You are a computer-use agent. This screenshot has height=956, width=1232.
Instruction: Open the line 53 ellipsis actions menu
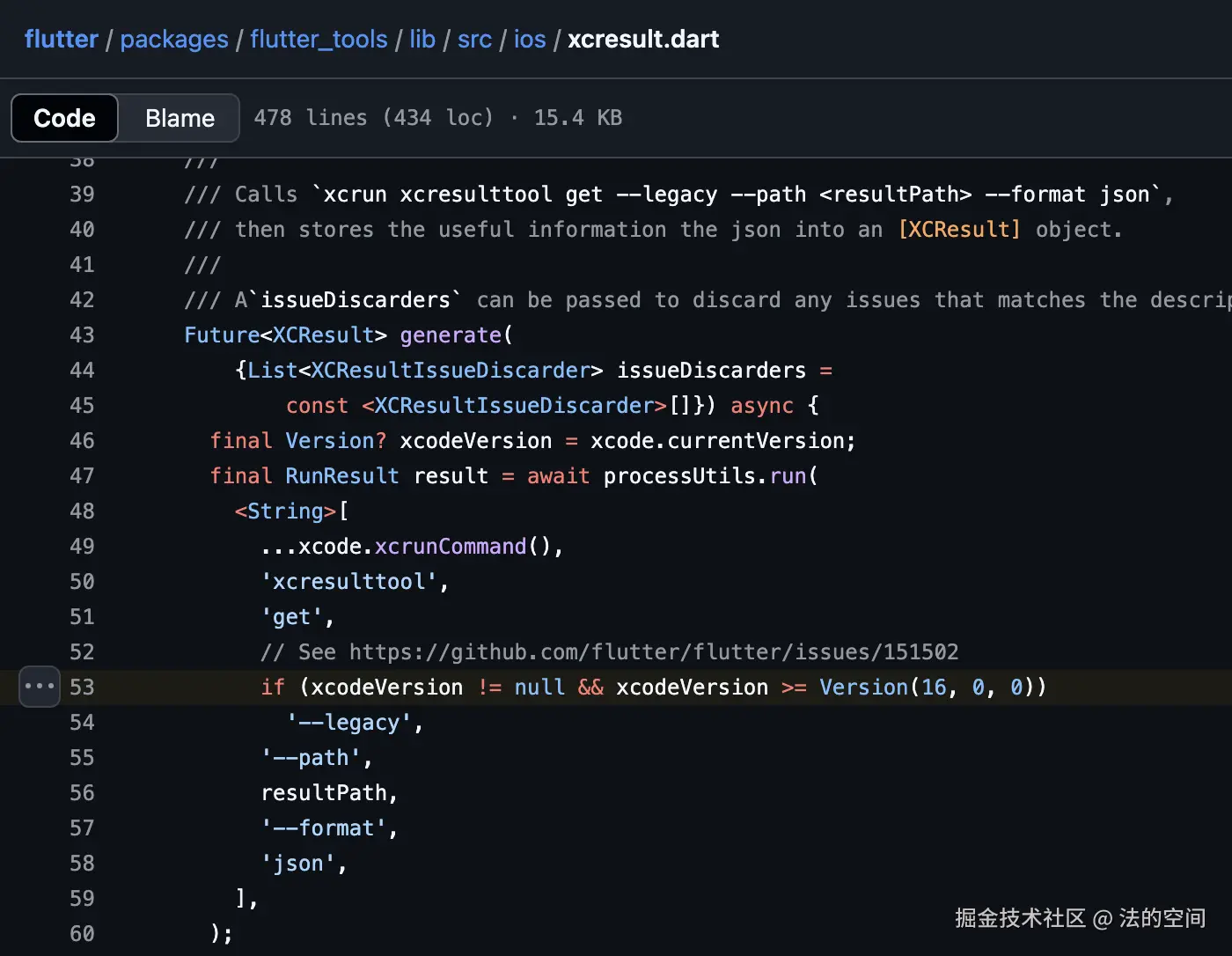[x=40, y=687]
